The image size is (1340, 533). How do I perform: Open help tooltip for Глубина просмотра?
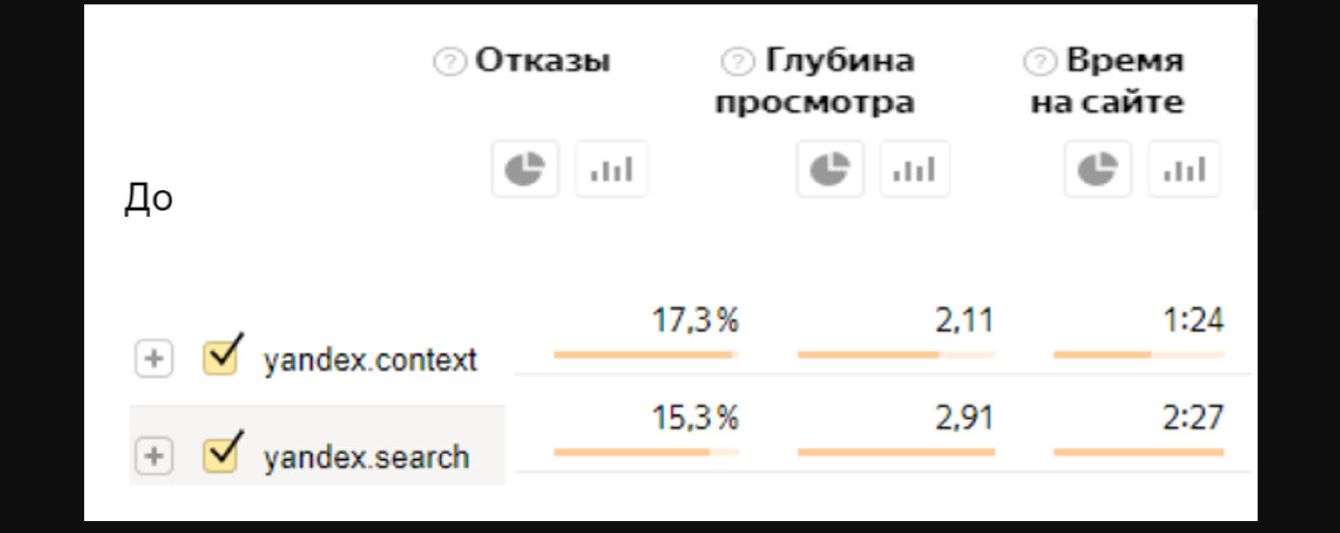tap(738, 62)
